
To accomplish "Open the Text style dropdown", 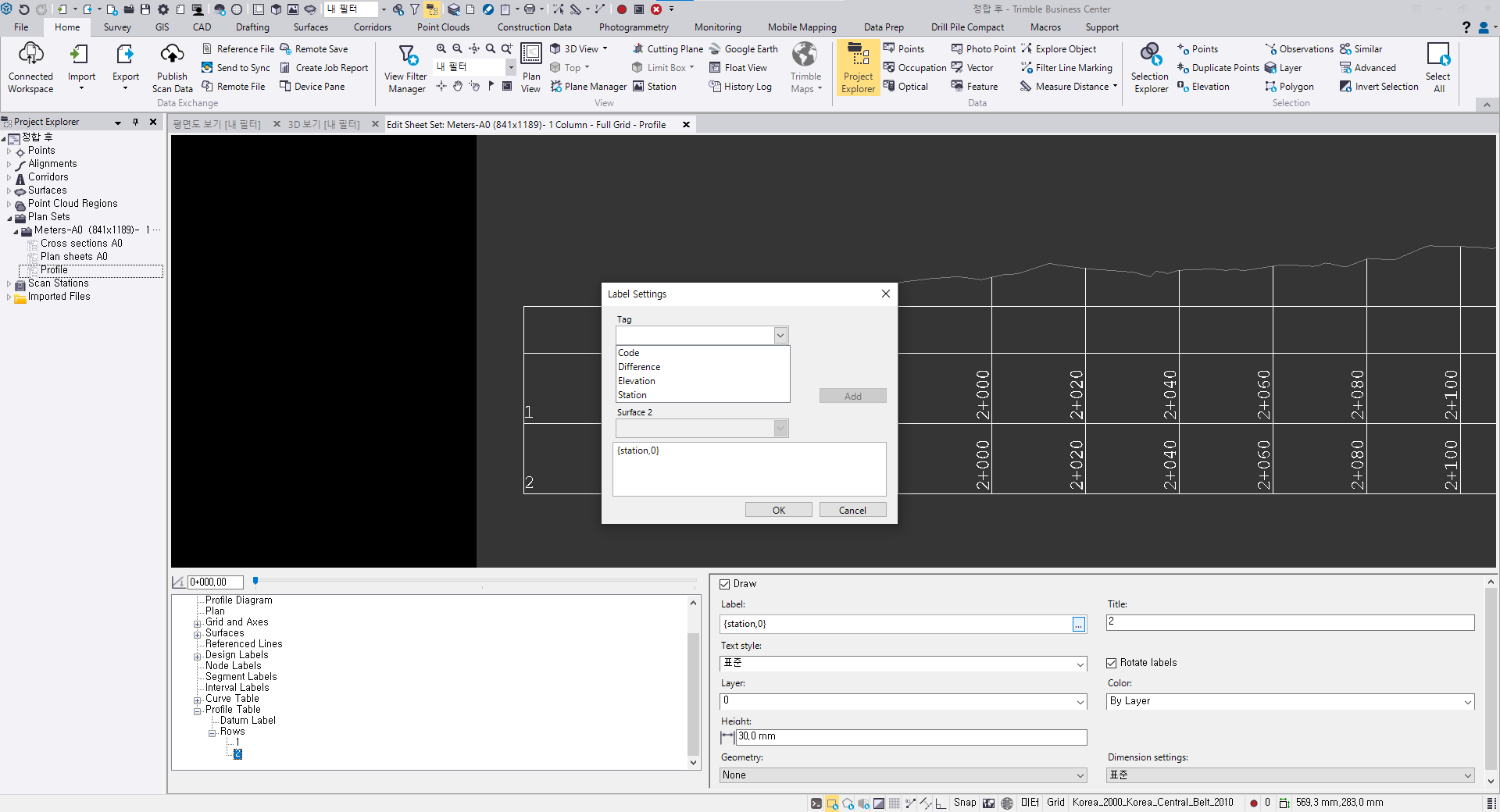I will coord(1080,664).
